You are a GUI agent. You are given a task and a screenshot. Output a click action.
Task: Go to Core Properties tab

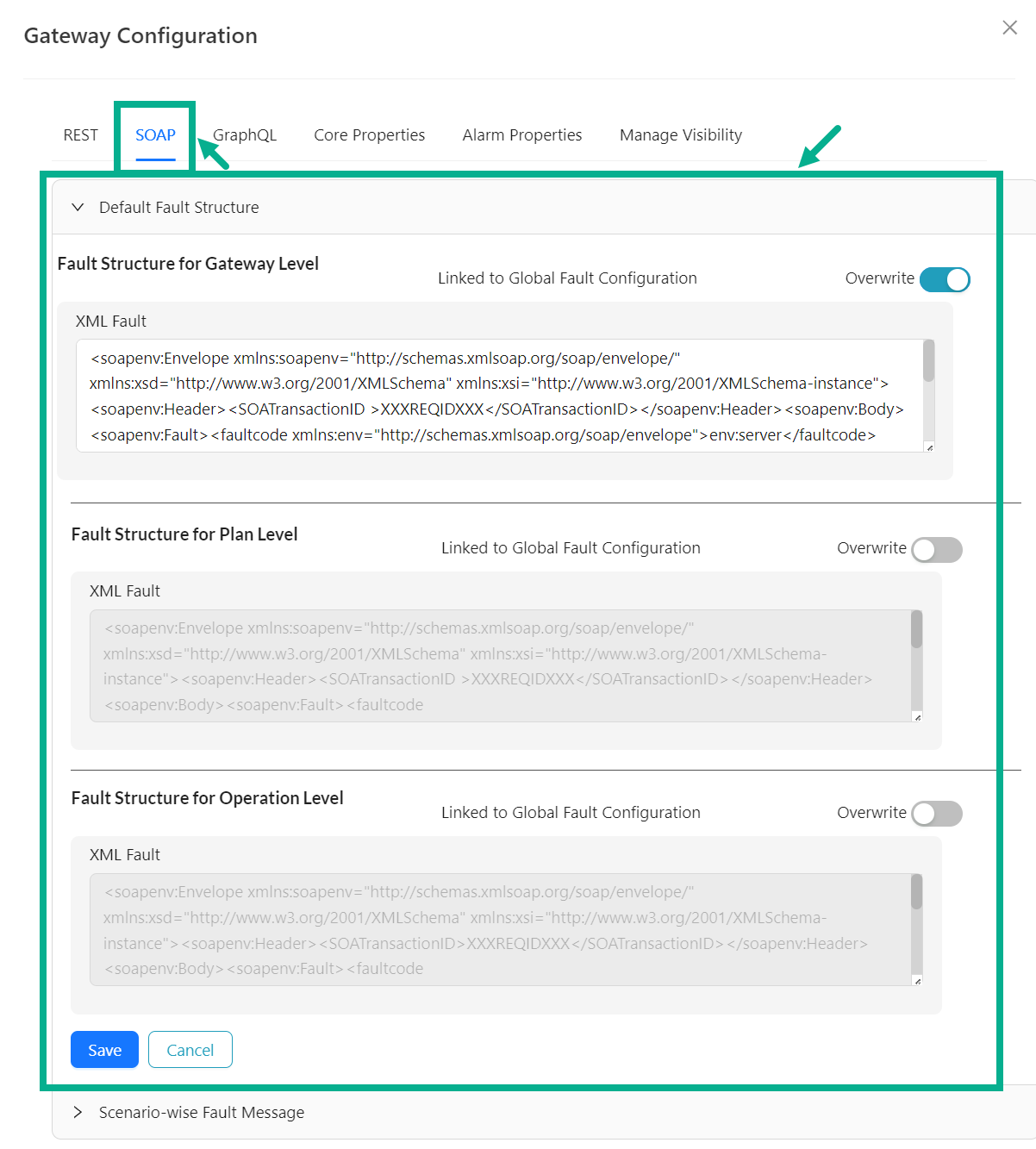369,135
